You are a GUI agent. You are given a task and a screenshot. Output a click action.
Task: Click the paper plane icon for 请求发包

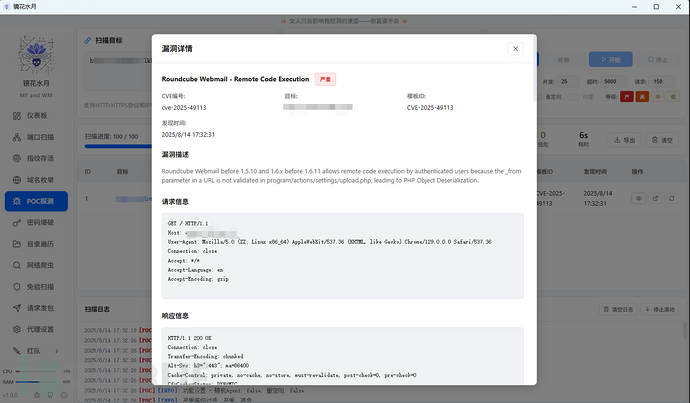click(x=17, y=308)
